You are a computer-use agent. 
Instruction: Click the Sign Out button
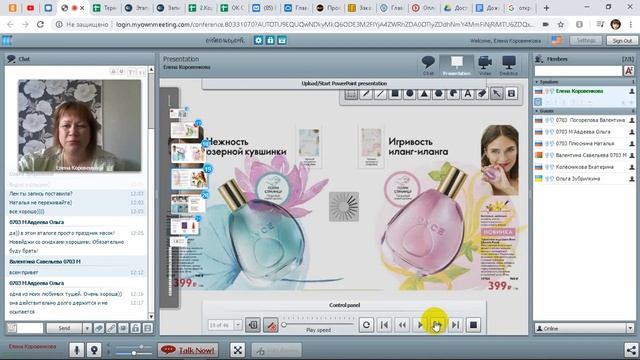tap(622, 40)
